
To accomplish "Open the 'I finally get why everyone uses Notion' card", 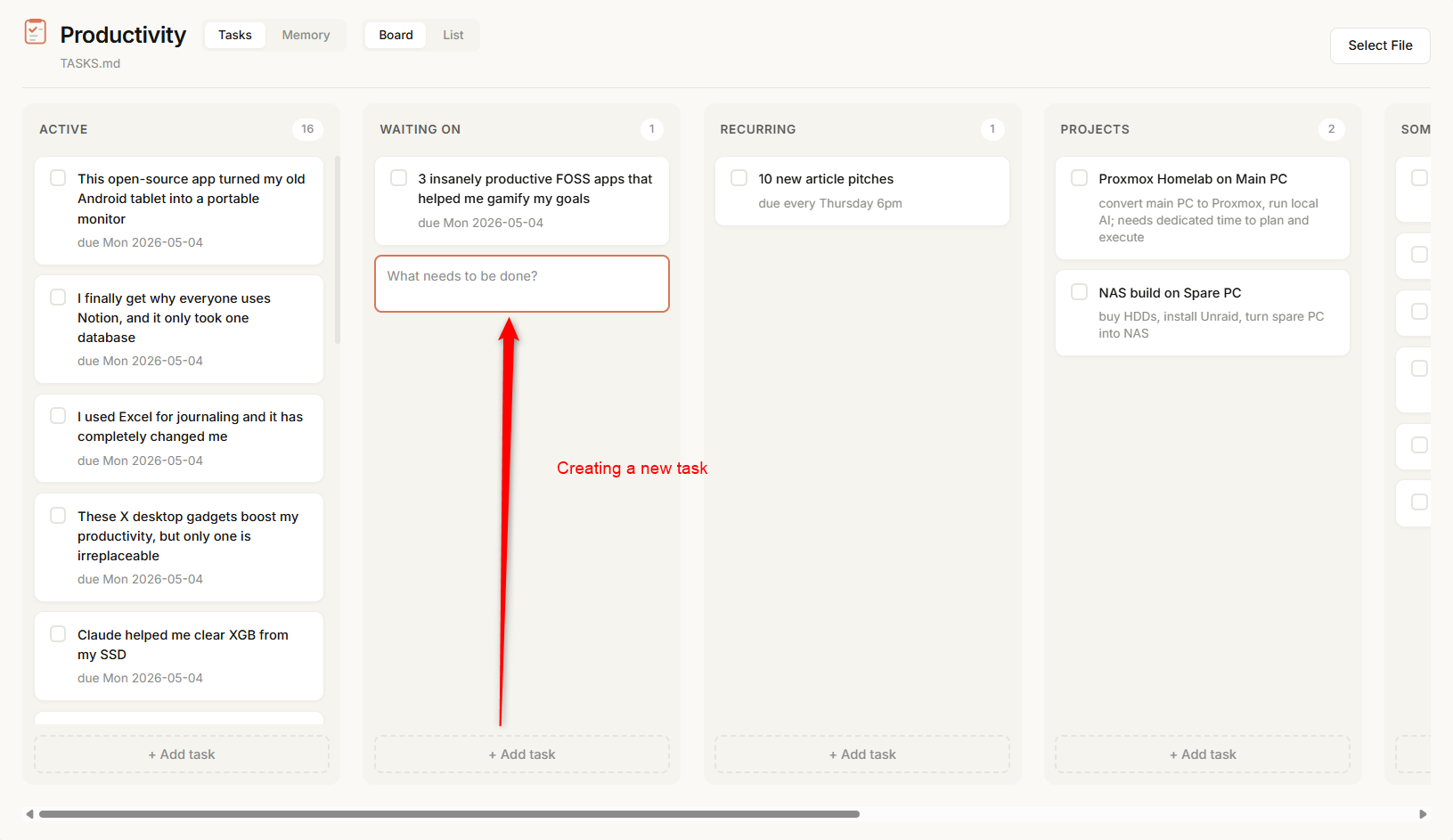I will [x=179, y=330].
